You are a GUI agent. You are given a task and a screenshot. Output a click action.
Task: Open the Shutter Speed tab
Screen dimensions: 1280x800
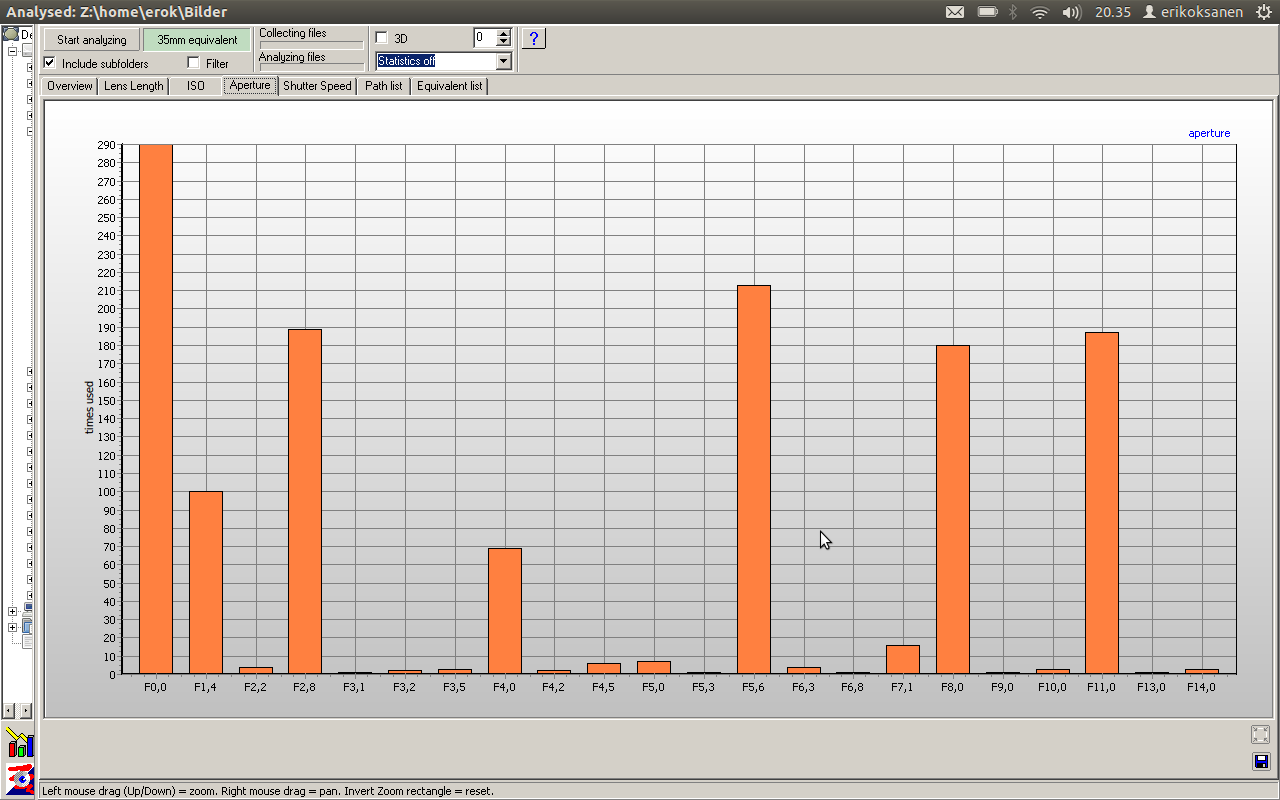tap(317, 86)
